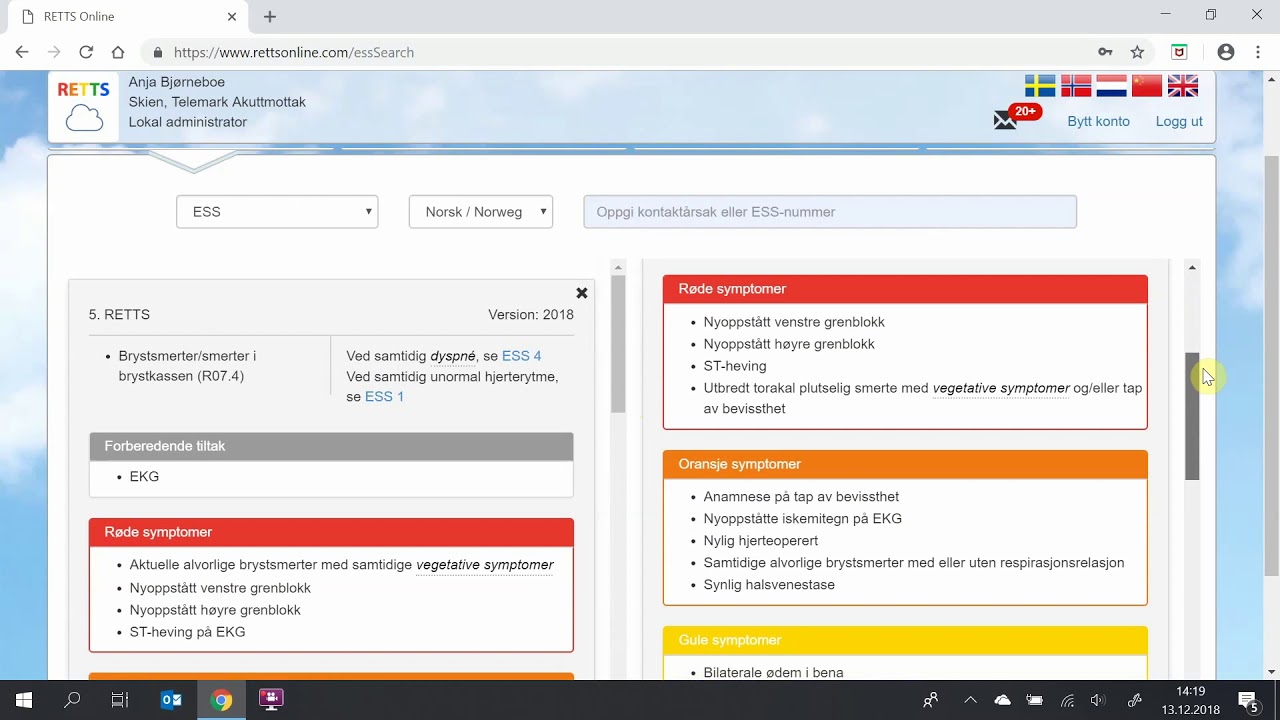This screenshot has height=720, width=1280.
Task: Click the right panel scrollbar thumb
Action: click(1192, 416)
